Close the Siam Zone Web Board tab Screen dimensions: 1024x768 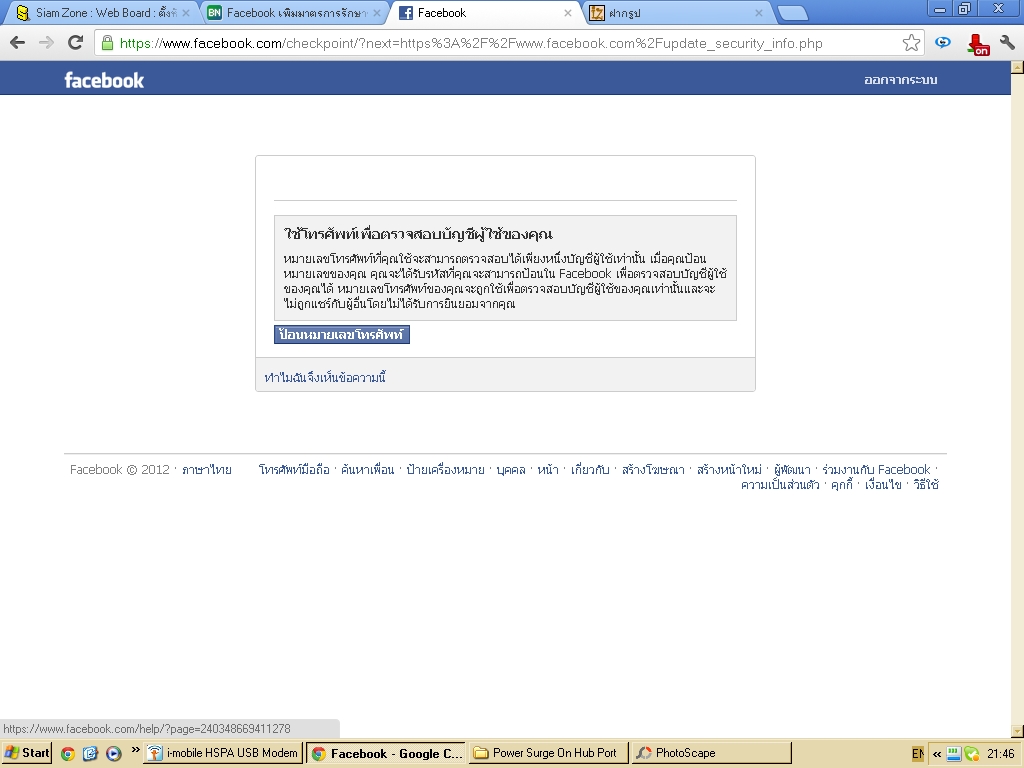point(185,13)
